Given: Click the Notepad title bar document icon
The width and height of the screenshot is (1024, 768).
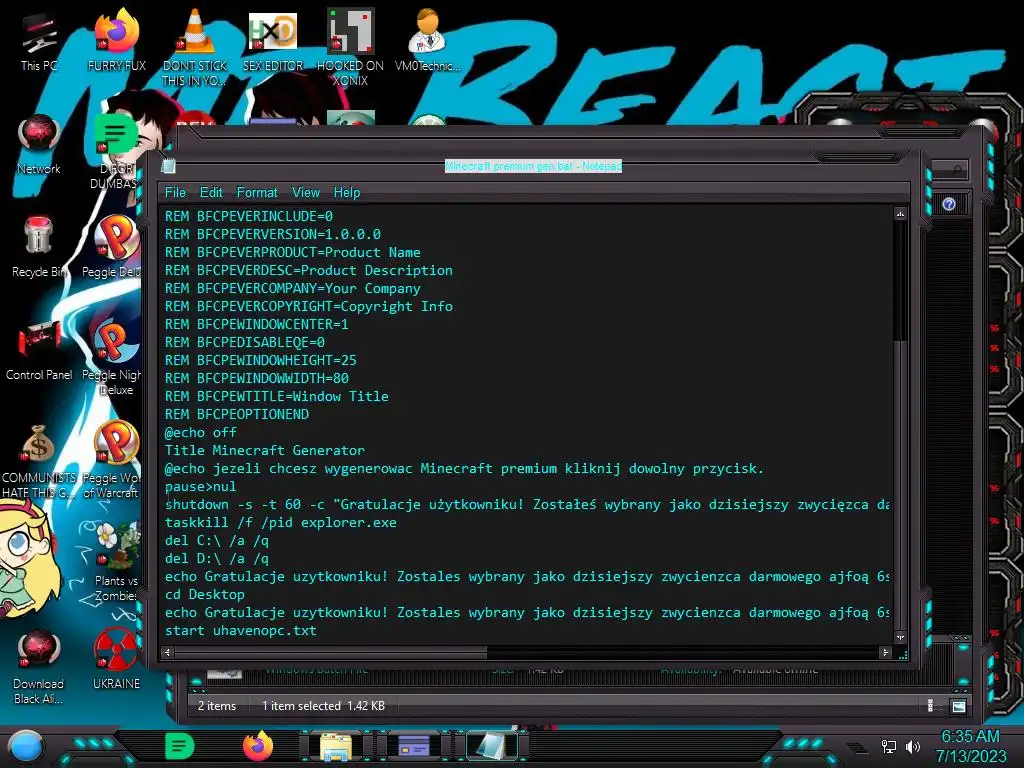Looking at the screenshot, I should pos(168,166).
